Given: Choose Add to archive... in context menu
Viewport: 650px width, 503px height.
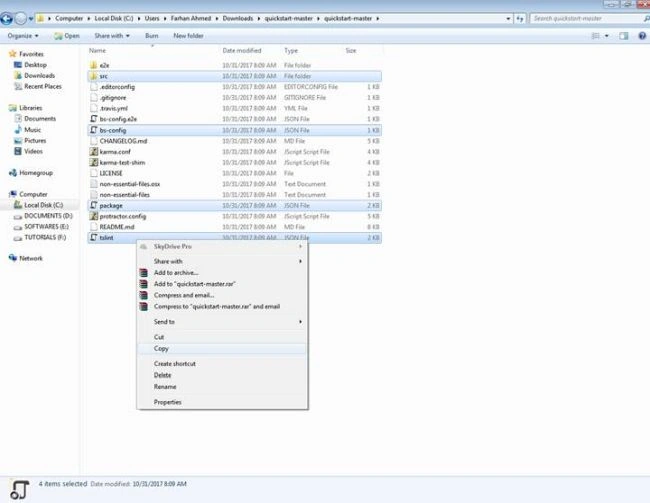Looking at the screenshot, I should [222, 272].
